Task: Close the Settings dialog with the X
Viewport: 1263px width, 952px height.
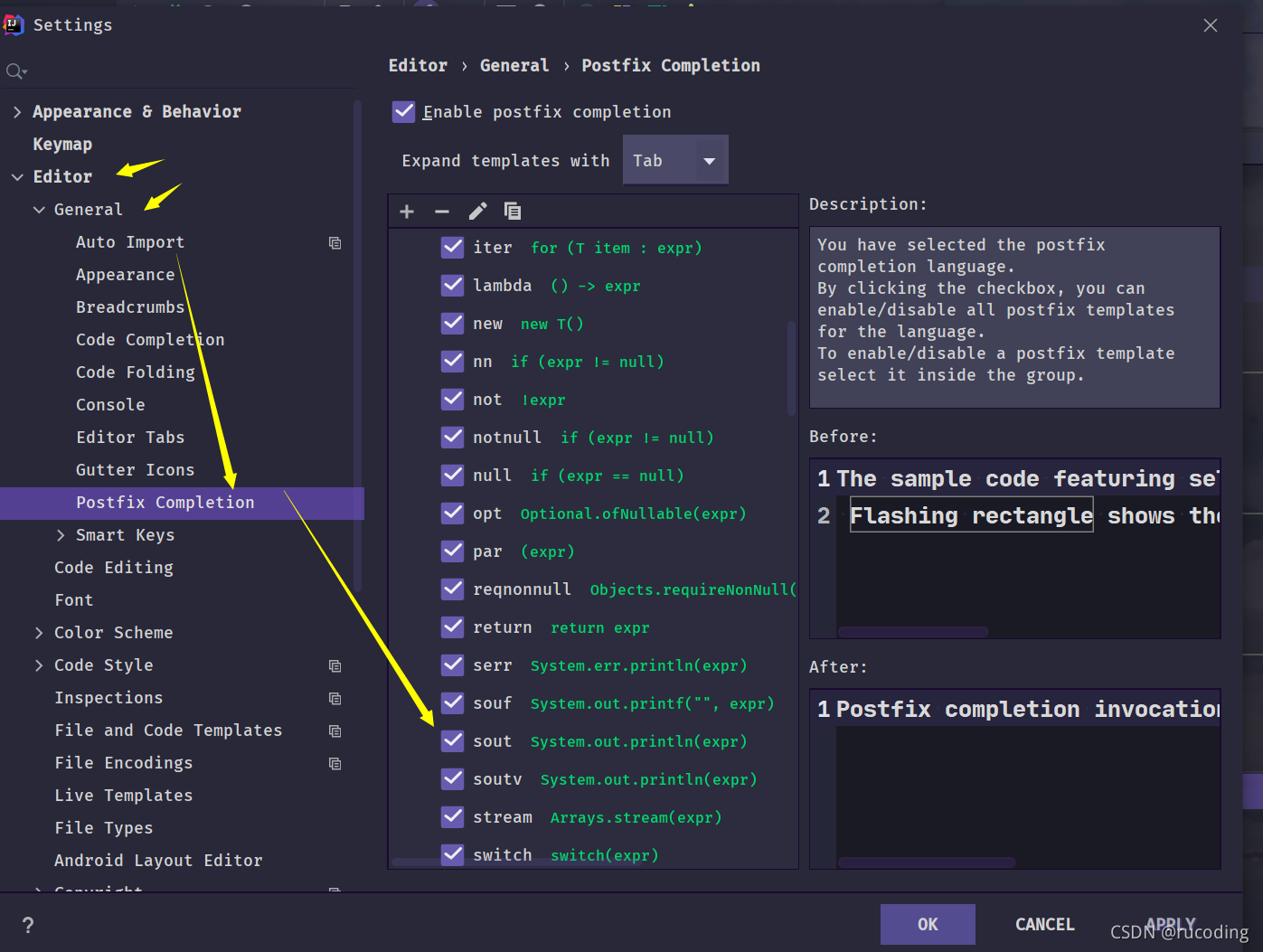Action: click(1211, 25)
